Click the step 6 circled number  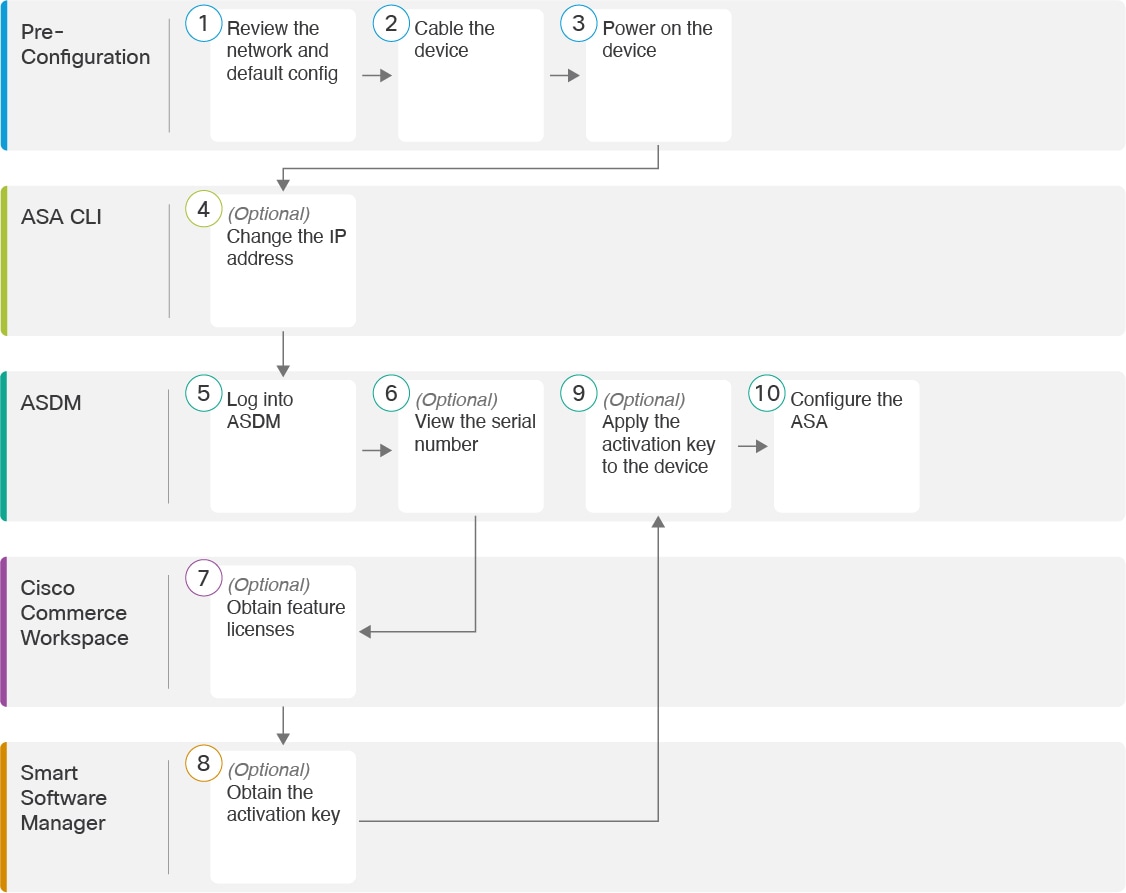[x=391, y=393]
